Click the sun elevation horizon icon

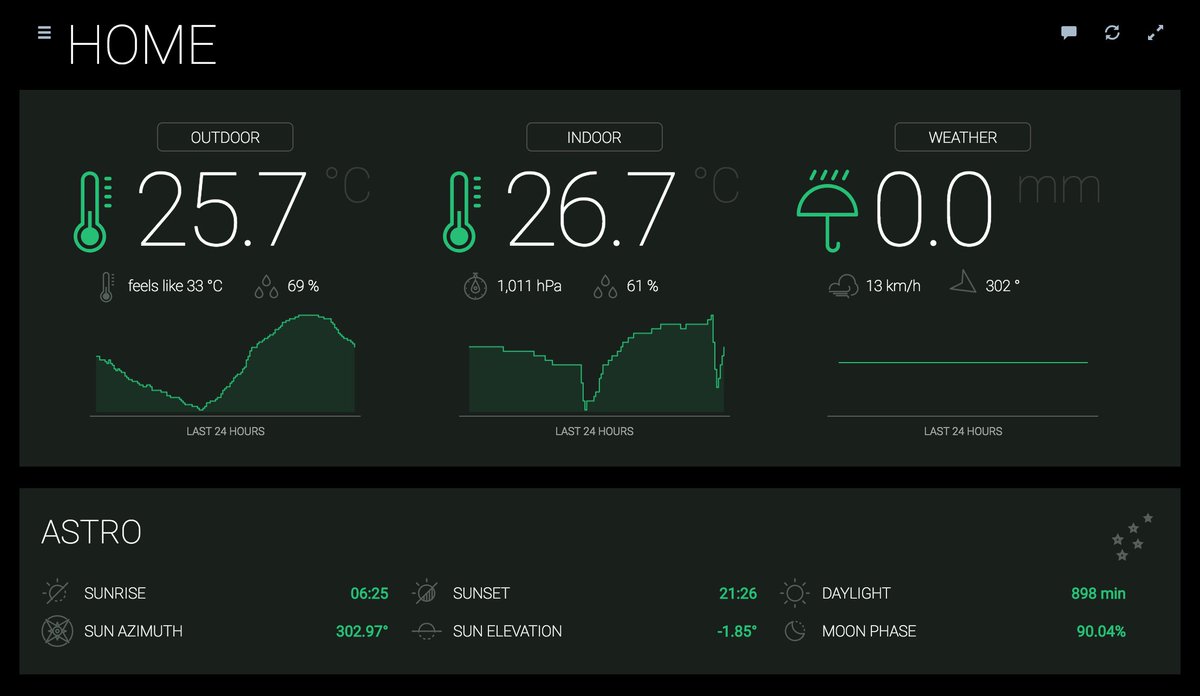click(426, 631)
